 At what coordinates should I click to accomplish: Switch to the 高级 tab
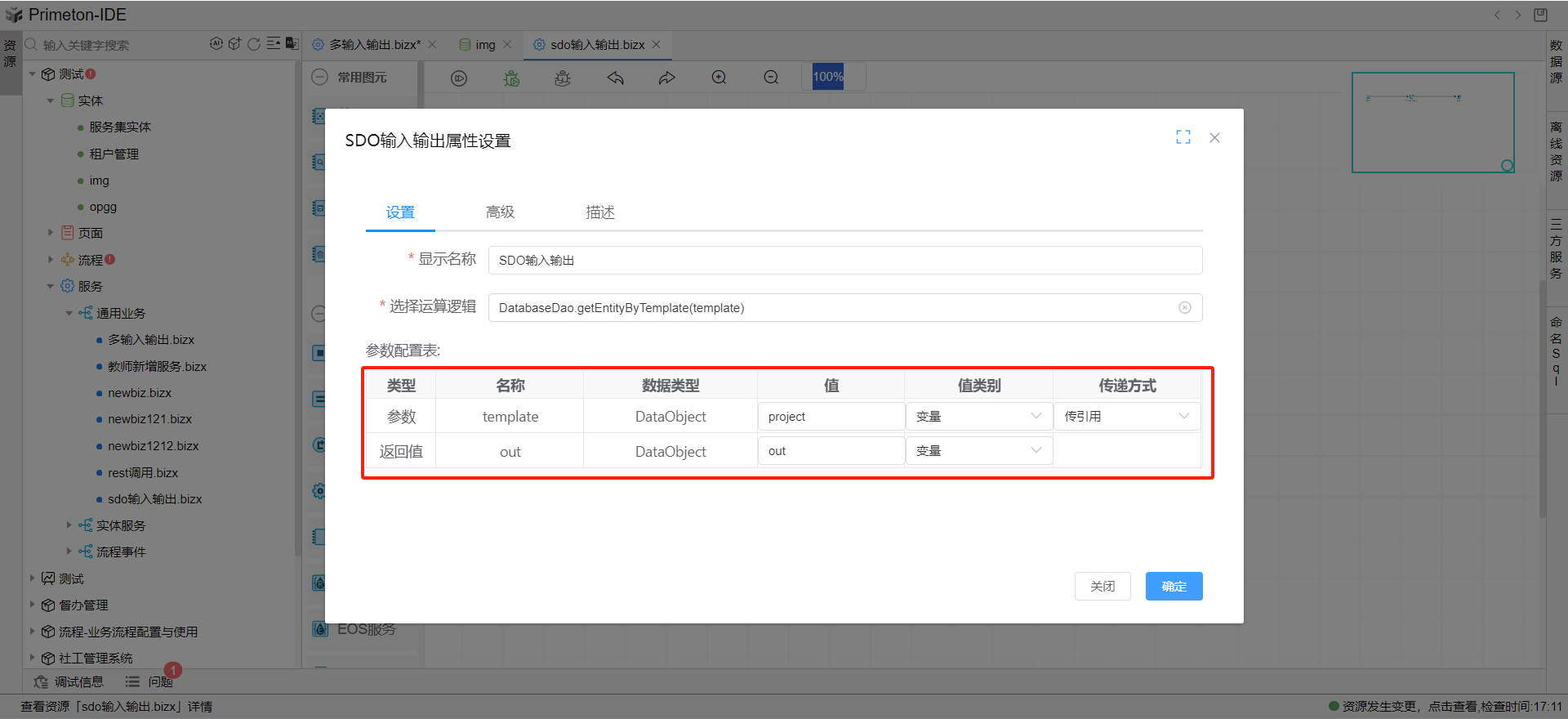[x=500, y=212]
